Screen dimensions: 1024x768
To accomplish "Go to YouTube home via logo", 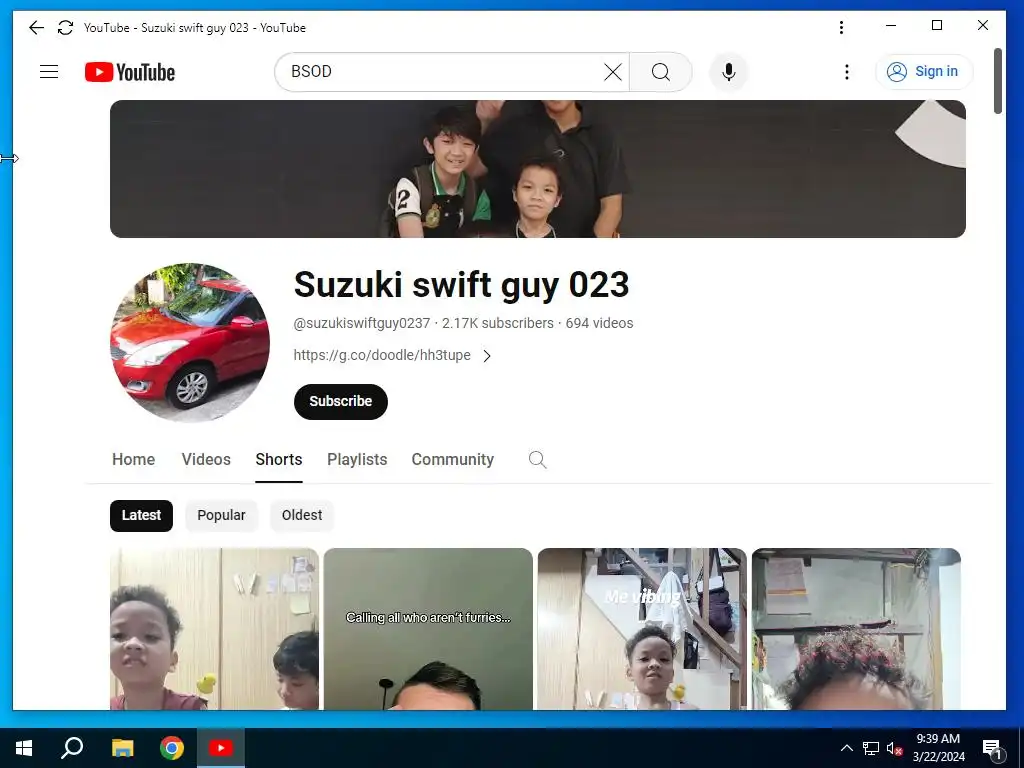I will (130, 72).
